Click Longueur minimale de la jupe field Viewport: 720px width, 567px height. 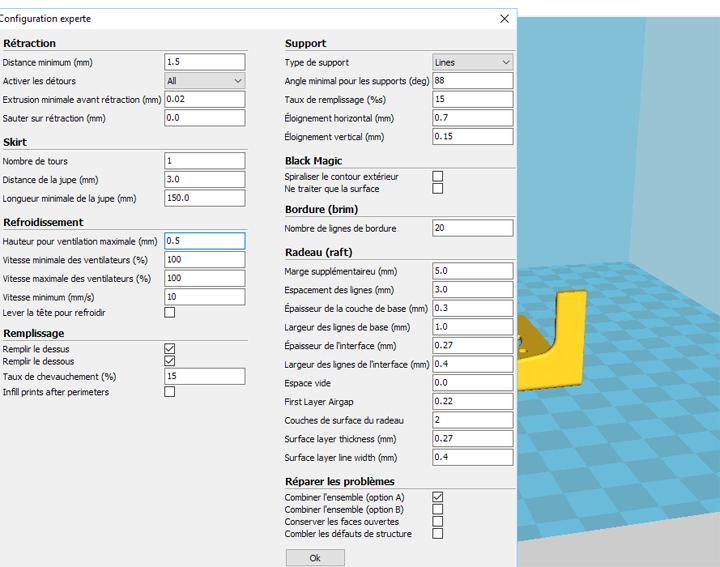point(205,198)
